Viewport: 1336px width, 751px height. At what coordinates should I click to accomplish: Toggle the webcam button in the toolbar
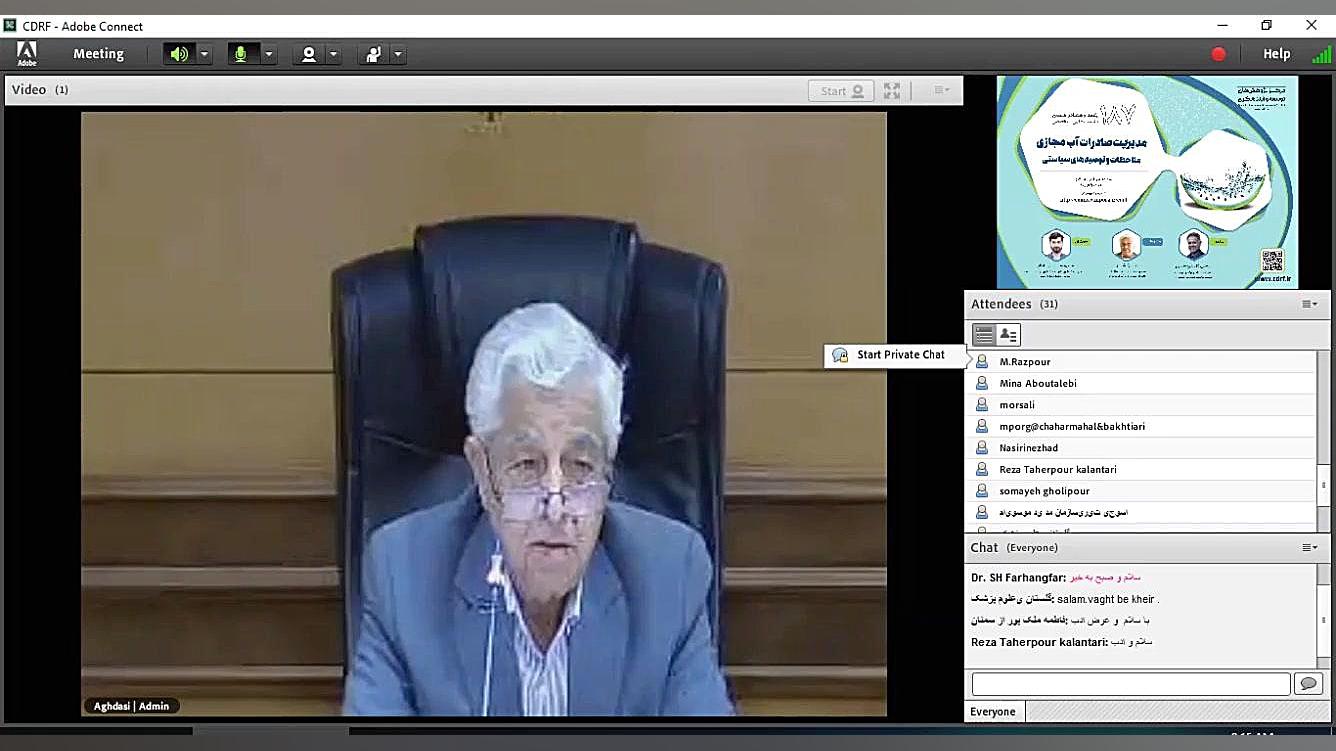point(309,54)
